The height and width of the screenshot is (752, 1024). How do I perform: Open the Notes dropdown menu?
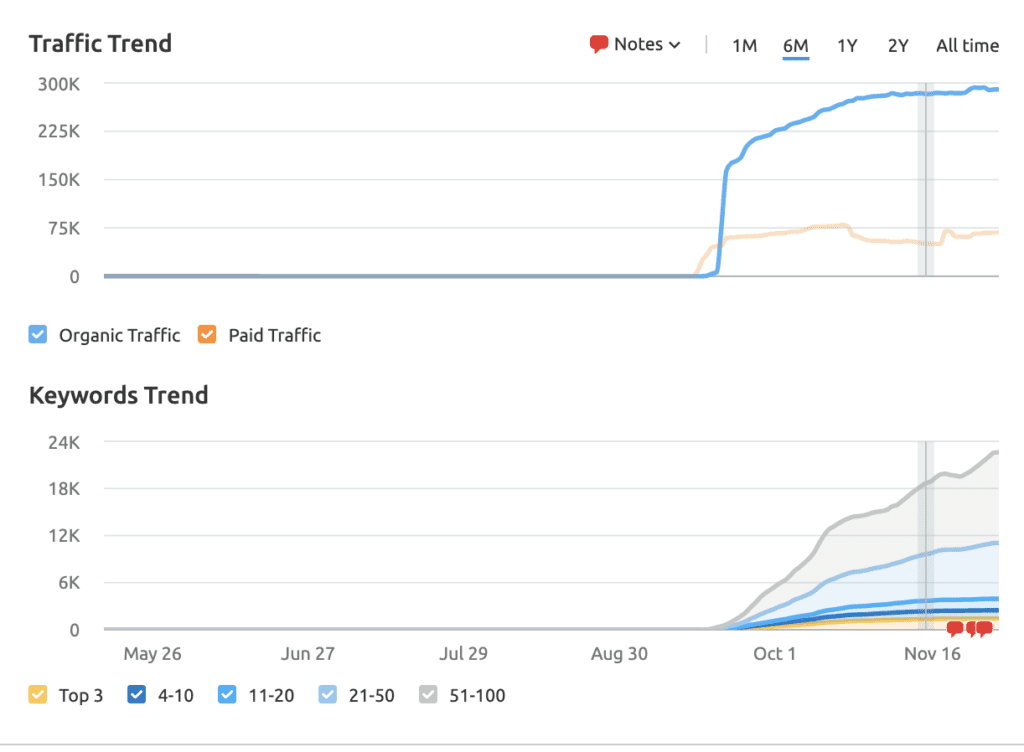(x=635, y=44)
